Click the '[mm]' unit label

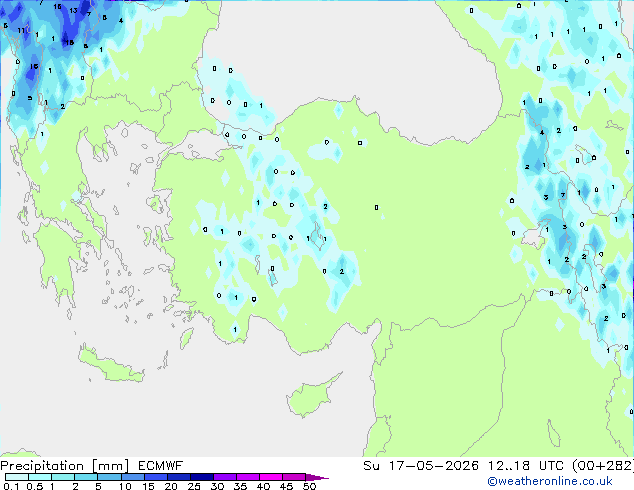click(x=110, y=466)
